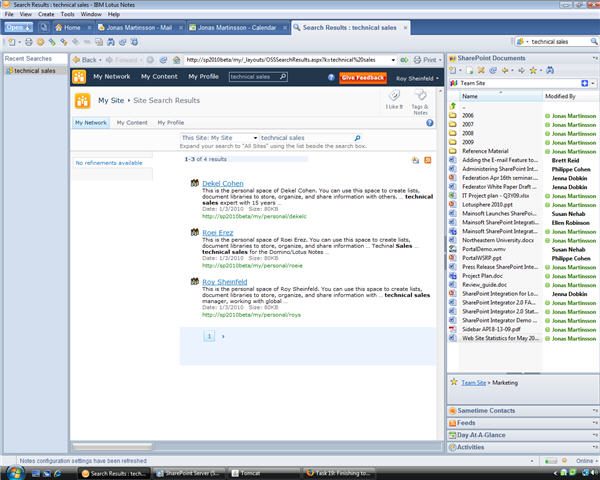Click the printer icon in main toolbar

click(x=29, y=42)
